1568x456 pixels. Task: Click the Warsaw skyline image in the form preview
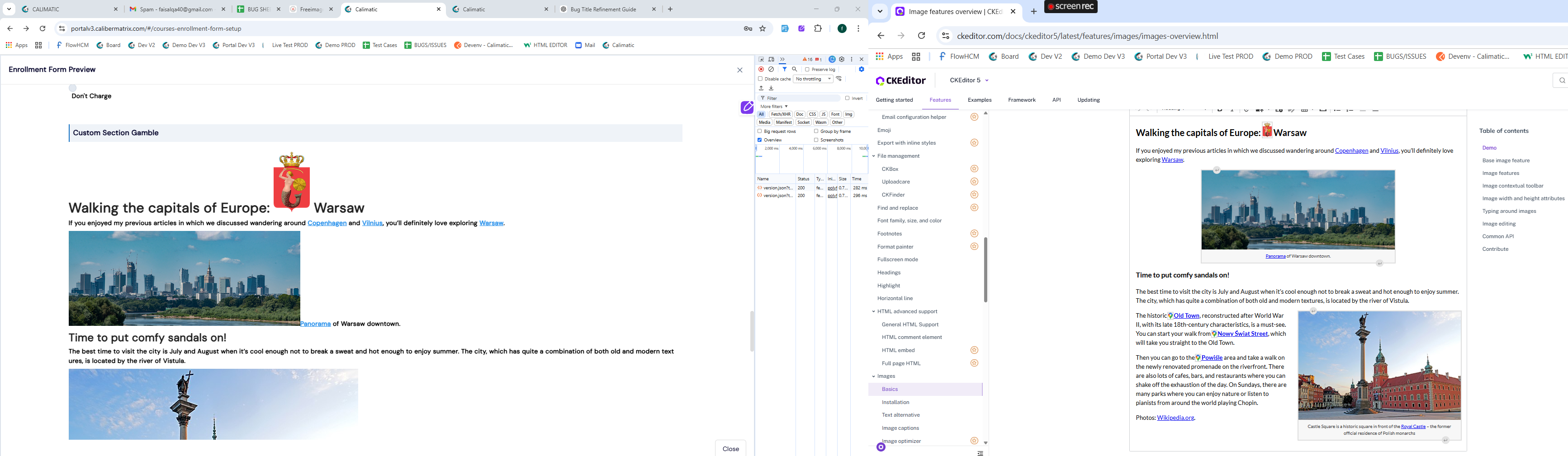pyautogui.click(x=185, y=278)
